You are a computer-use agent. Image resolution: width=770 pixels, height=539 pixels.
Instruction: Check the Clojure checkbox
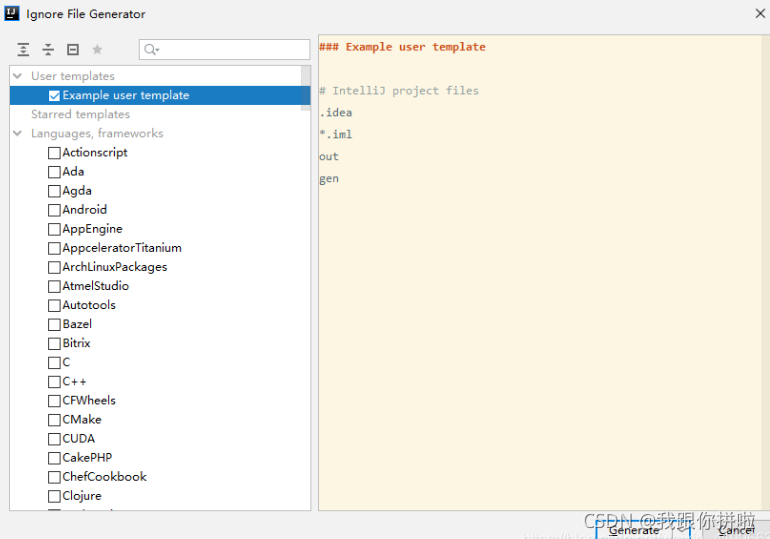(x=55, y=496)
